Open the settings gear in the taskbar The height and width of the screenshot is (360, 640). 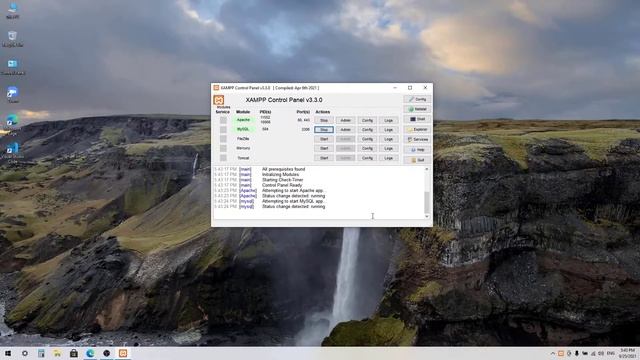(x=24, y=353)
